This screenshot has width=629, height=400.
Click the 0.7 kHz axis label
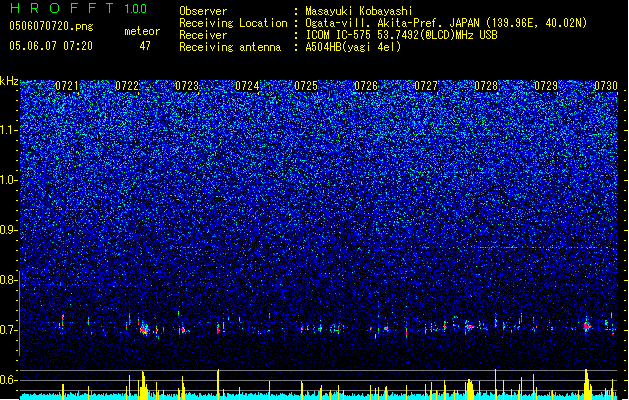point(9,330)
